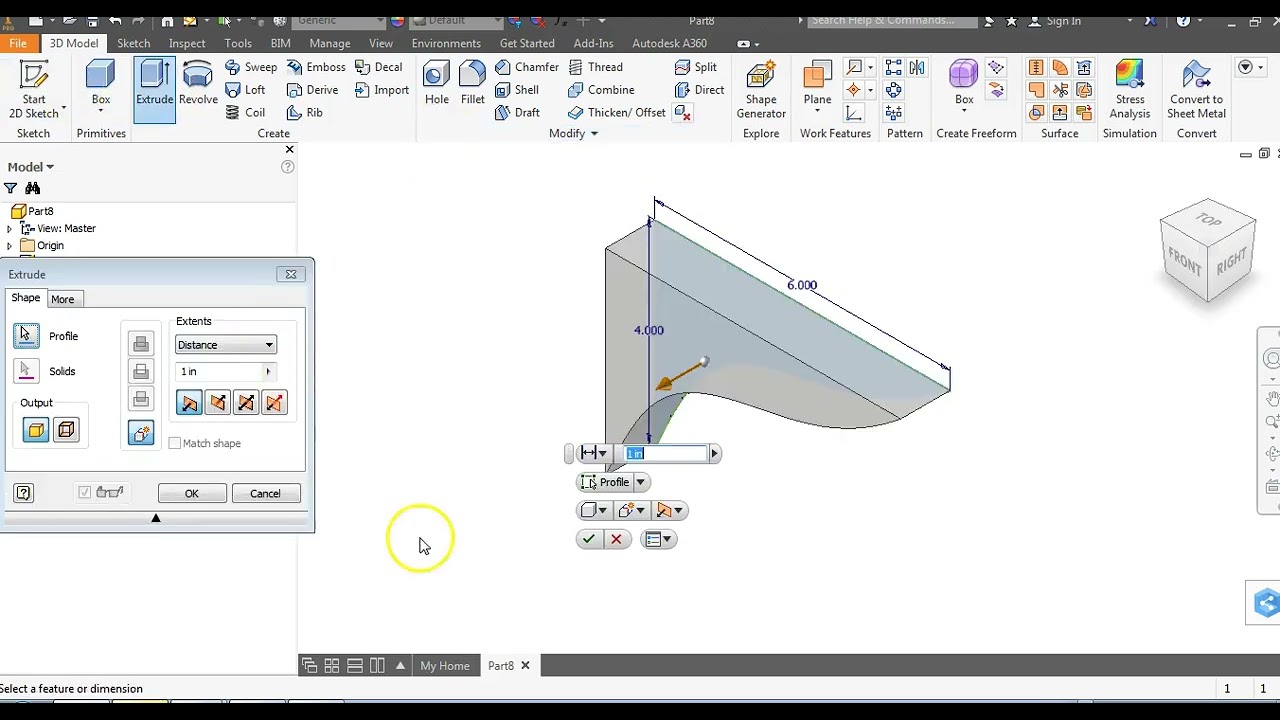Select symmetric extrude direction button
Image resolution: width=1280 pixels, height=720 pixels.
click(246, 403)
